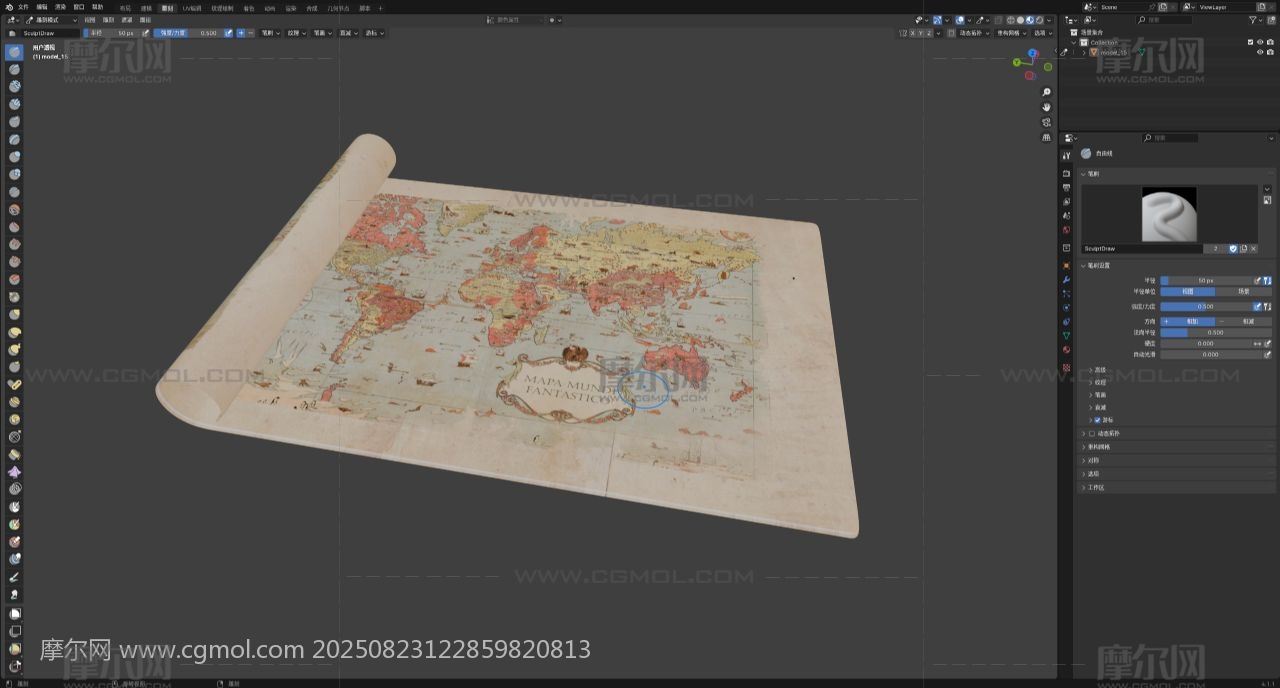
Task: Open the 笔刷 dropdown in tool header
Action: tap(270, 33)
